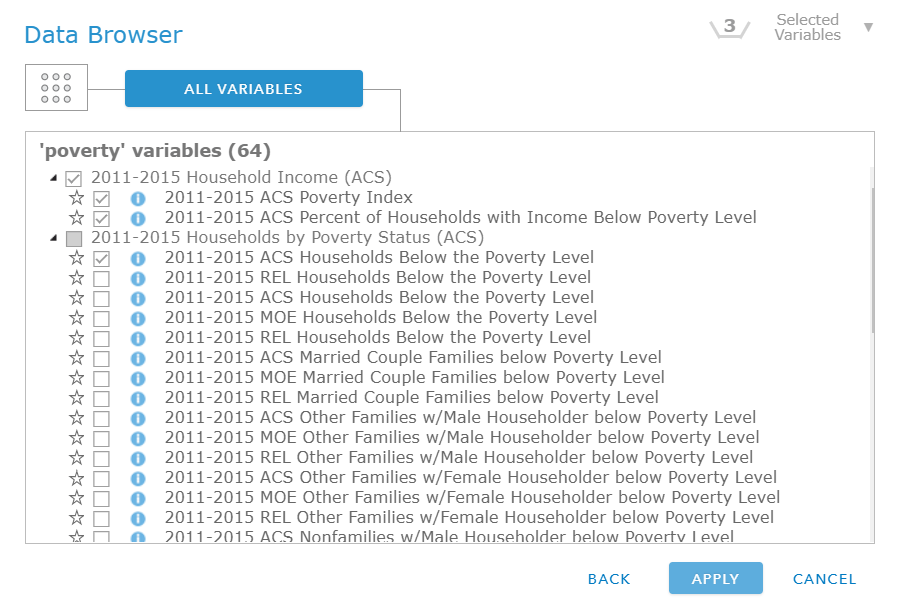
Task: Open the categories grid view
Action: pos(56,88)
